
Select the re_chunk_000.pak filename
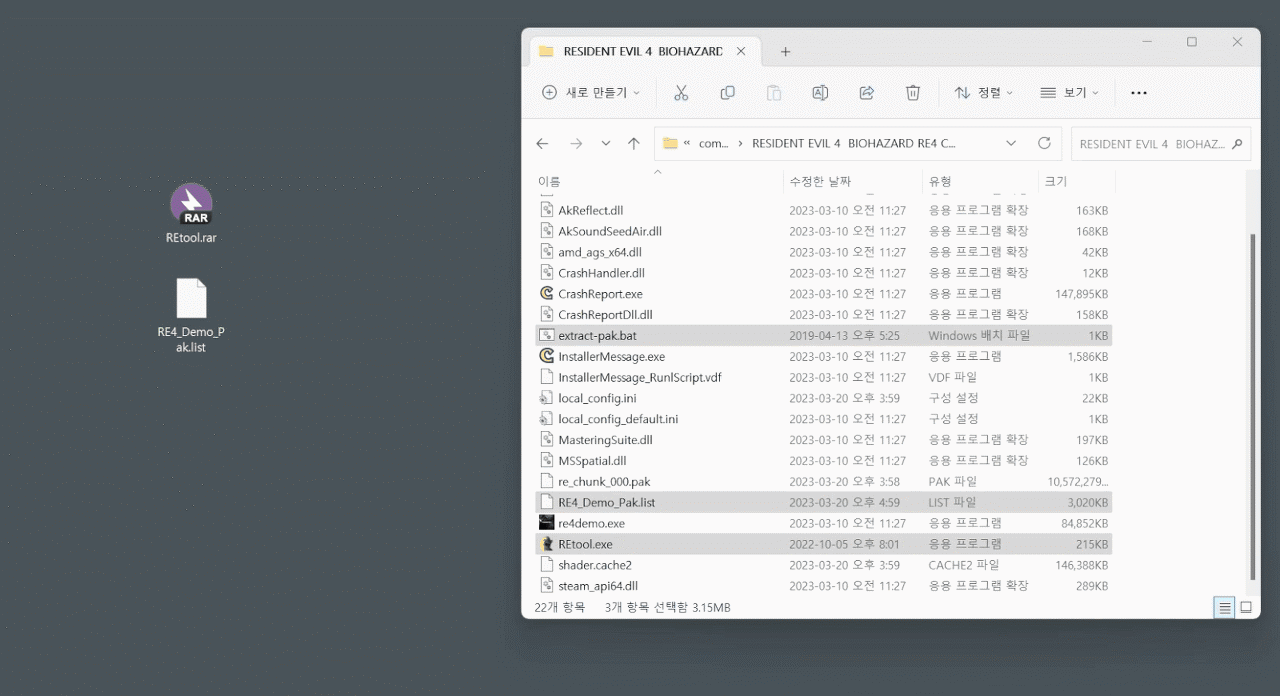[x=604, y=482]
